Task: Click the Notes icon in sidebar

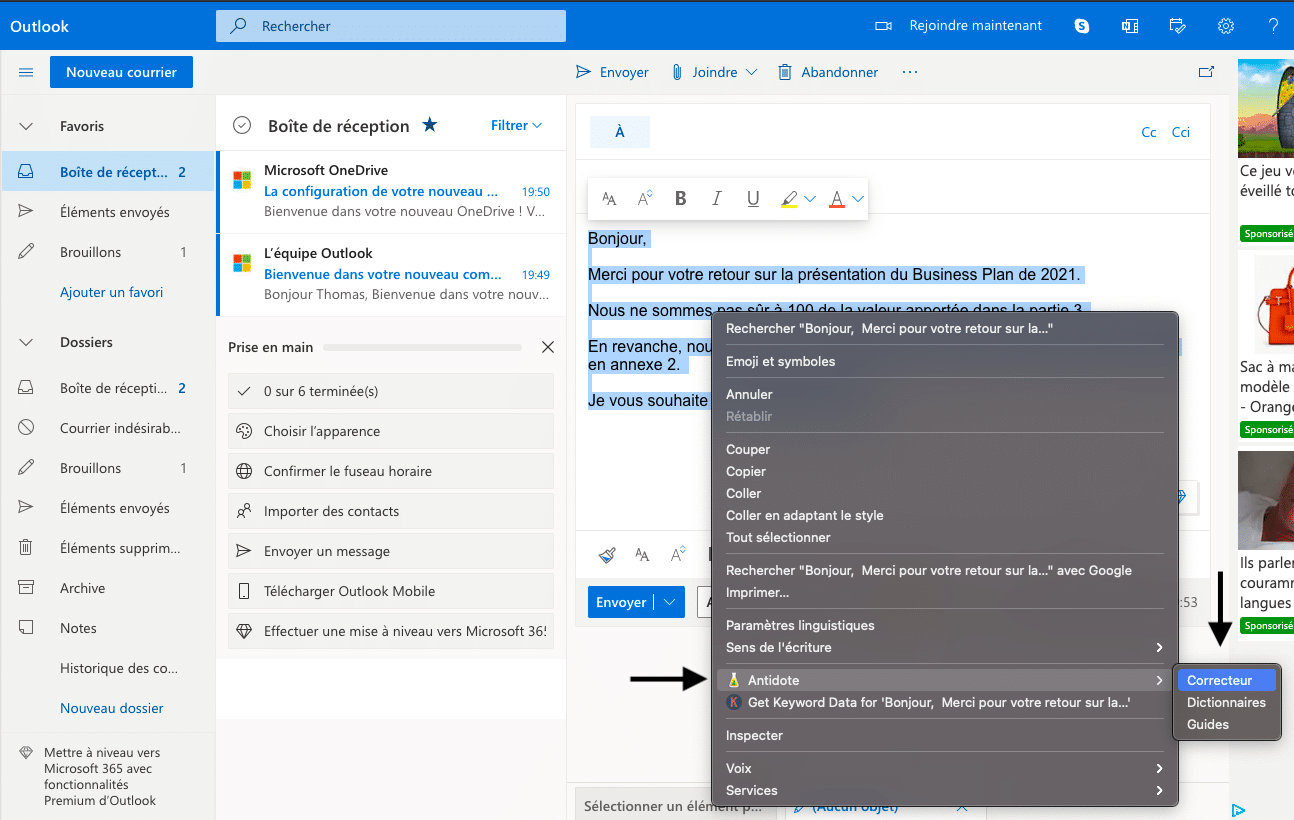Action: pyautogui.click(x=27, y=628)
